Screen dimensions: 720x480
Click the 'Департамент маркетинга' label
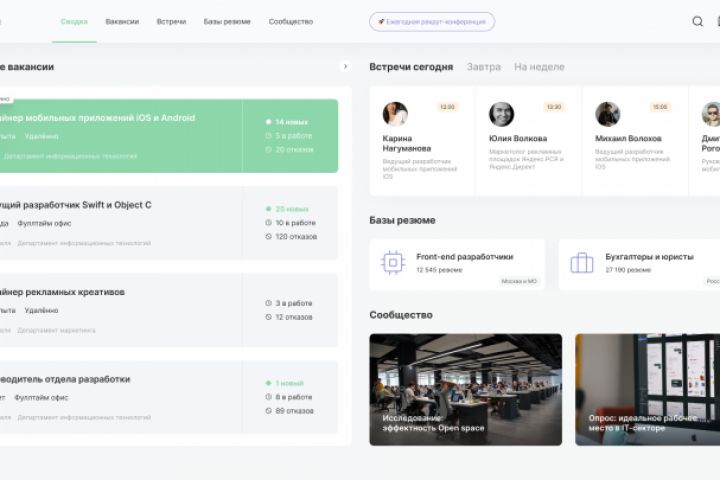pyautogui.click(x=56, y=330)
